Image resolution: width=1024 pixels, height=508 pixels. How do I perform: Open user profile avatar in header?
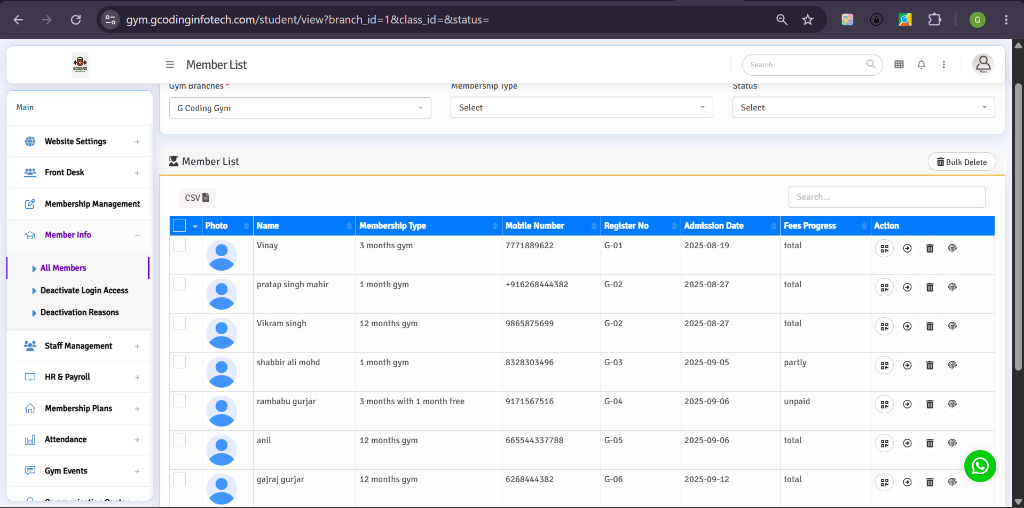(983, 64)
